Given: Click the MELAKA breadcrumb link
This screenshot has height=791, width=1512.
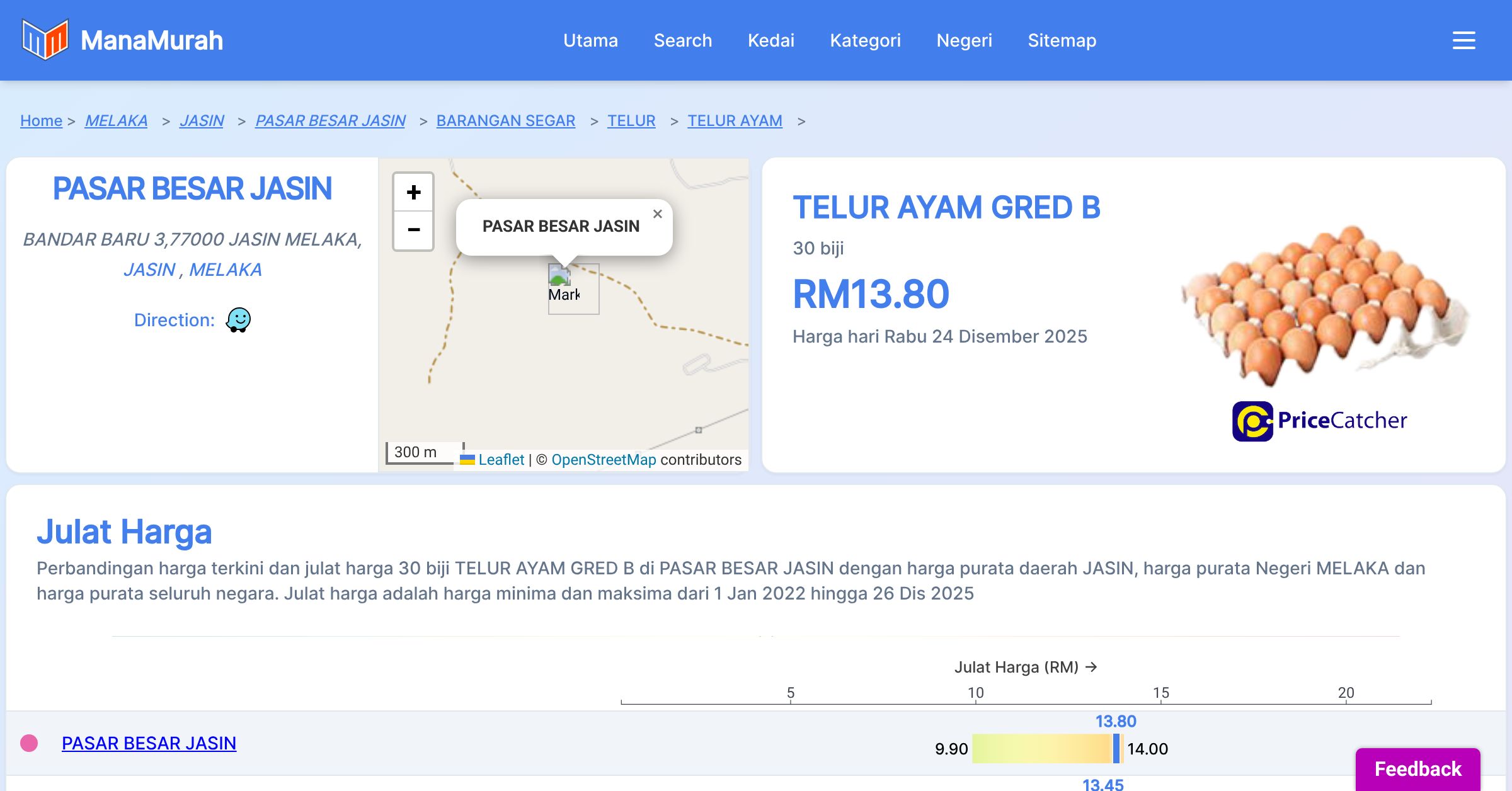Looking at the screenshot, I should pyautogui.click(x=116, y=120).
